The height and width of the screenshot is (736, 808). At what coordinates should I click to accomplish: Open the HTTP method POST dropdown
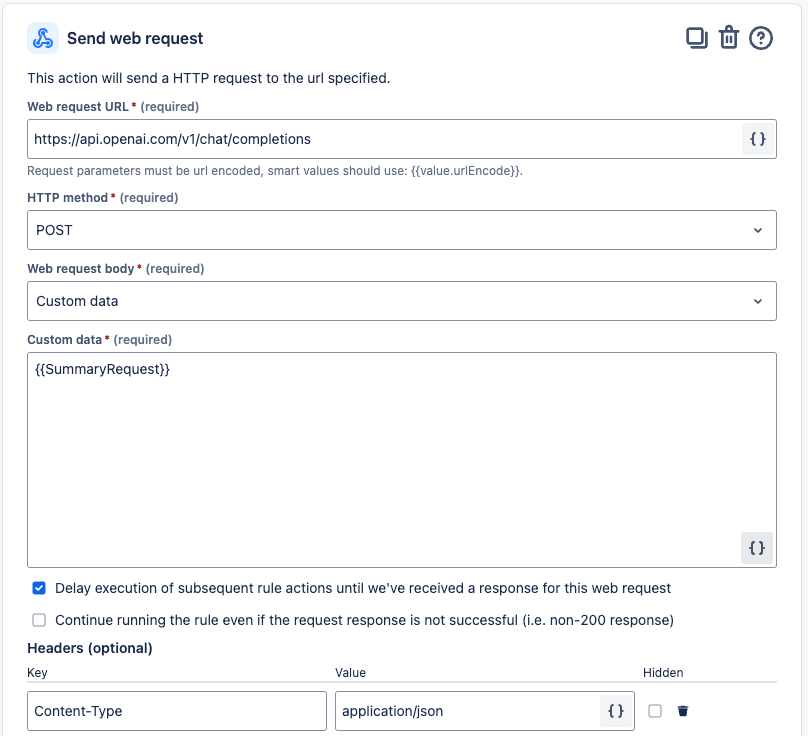coord(401,230)
